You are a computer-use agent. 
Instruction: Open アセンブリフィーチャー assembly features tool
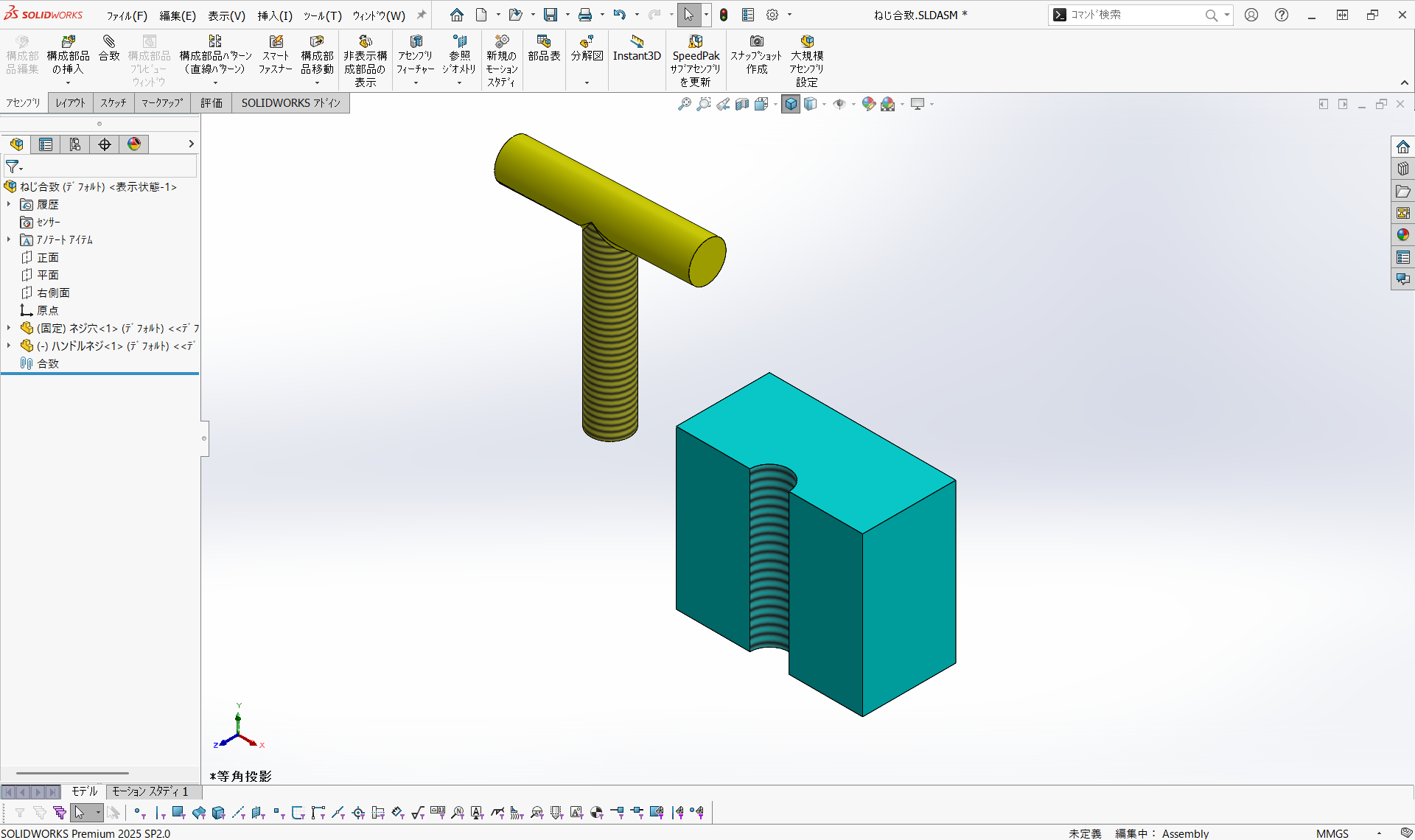point(415,55)
